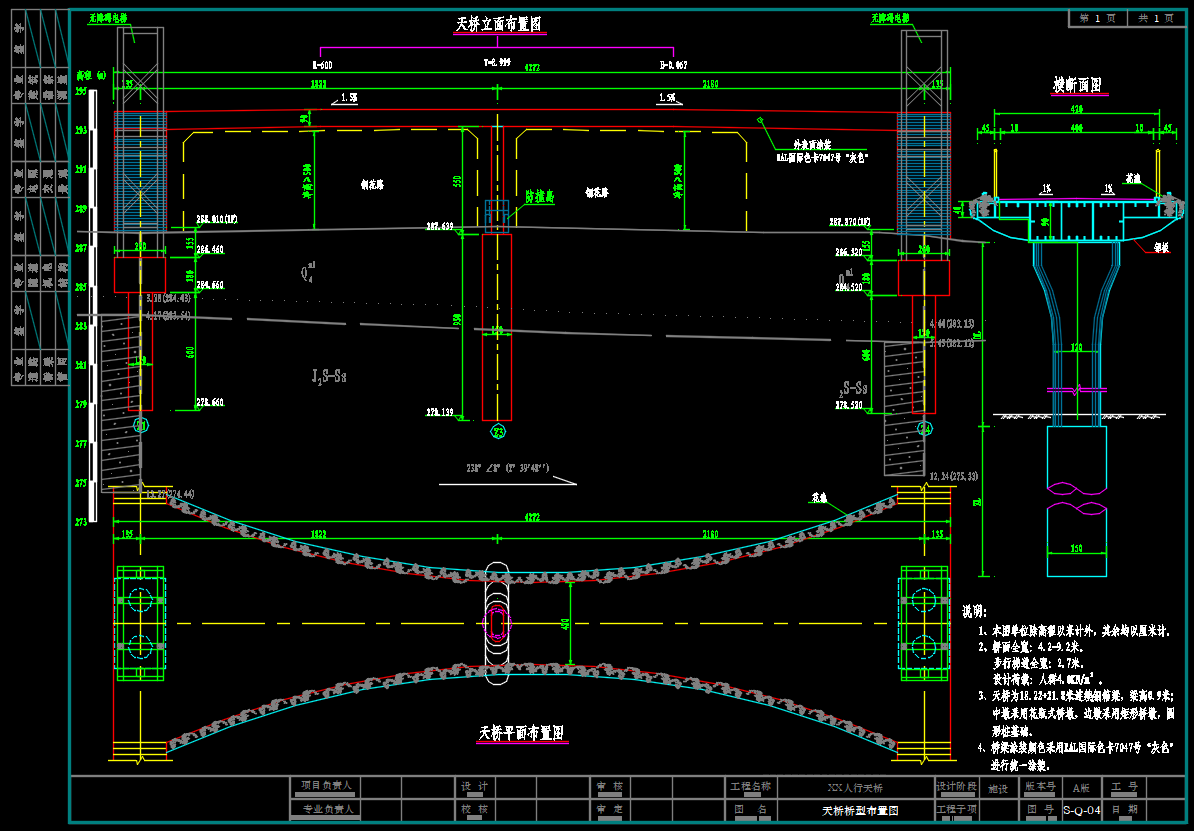Select the S-Q-04 drawing number cell

tap(1081, 810)
